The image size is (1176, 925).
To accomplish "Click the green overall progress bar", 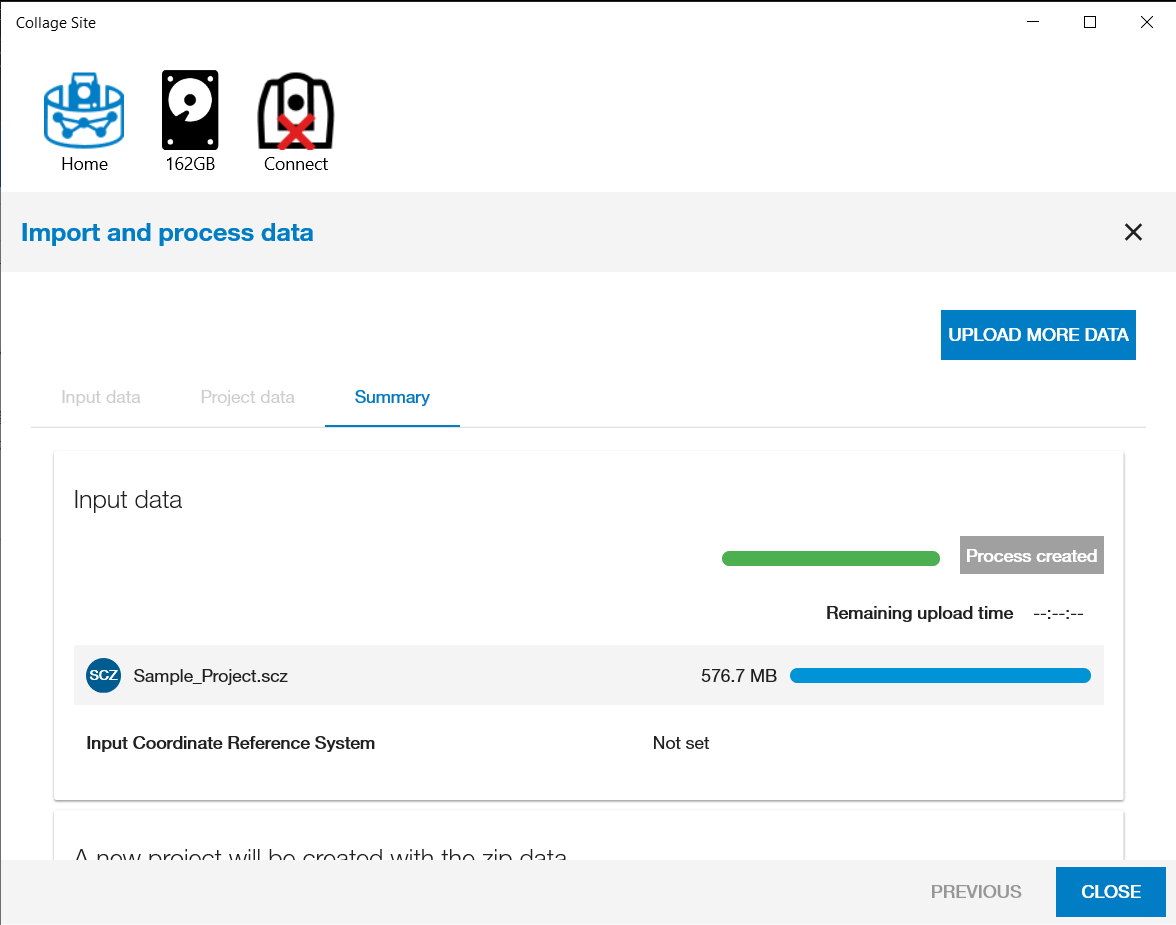I will [830, 558].
